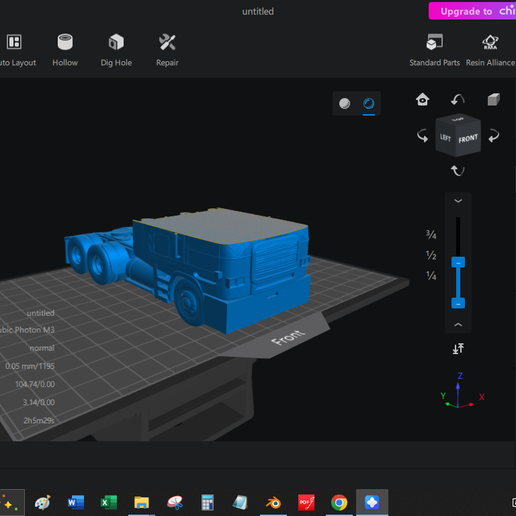This screenshot has height=516, width=516.
Task: Click the down chevron above layer slider
Action: click(x=458, y=201)
